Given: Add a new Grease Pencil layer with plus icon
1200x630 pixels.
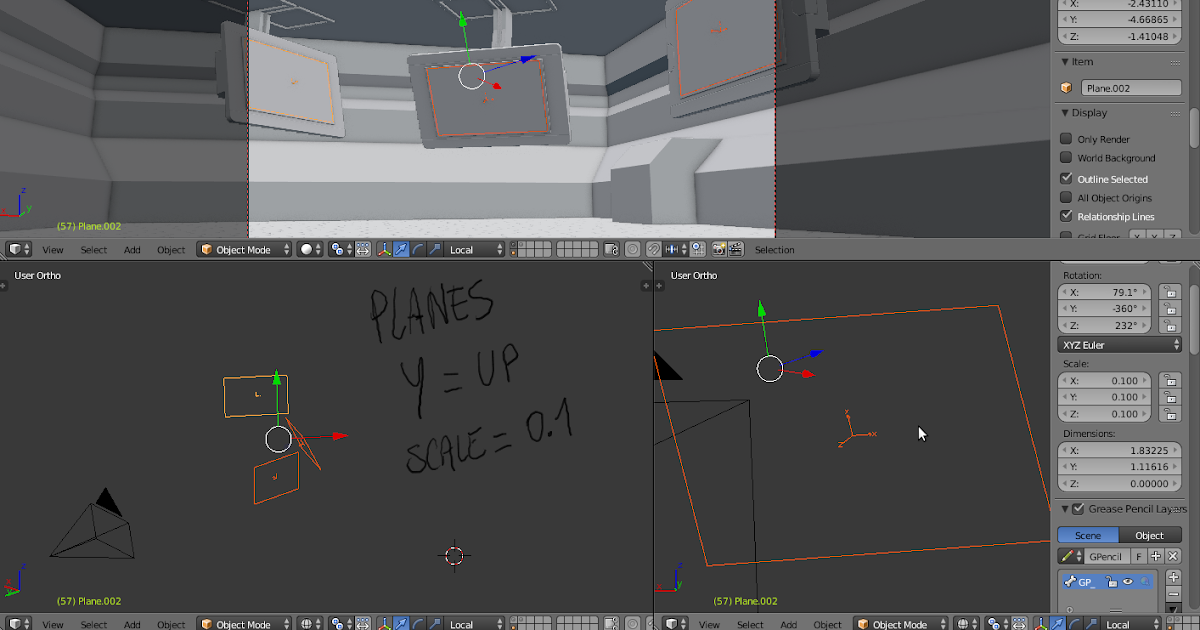Looking at the screenshot, I should coord(1174,577).
